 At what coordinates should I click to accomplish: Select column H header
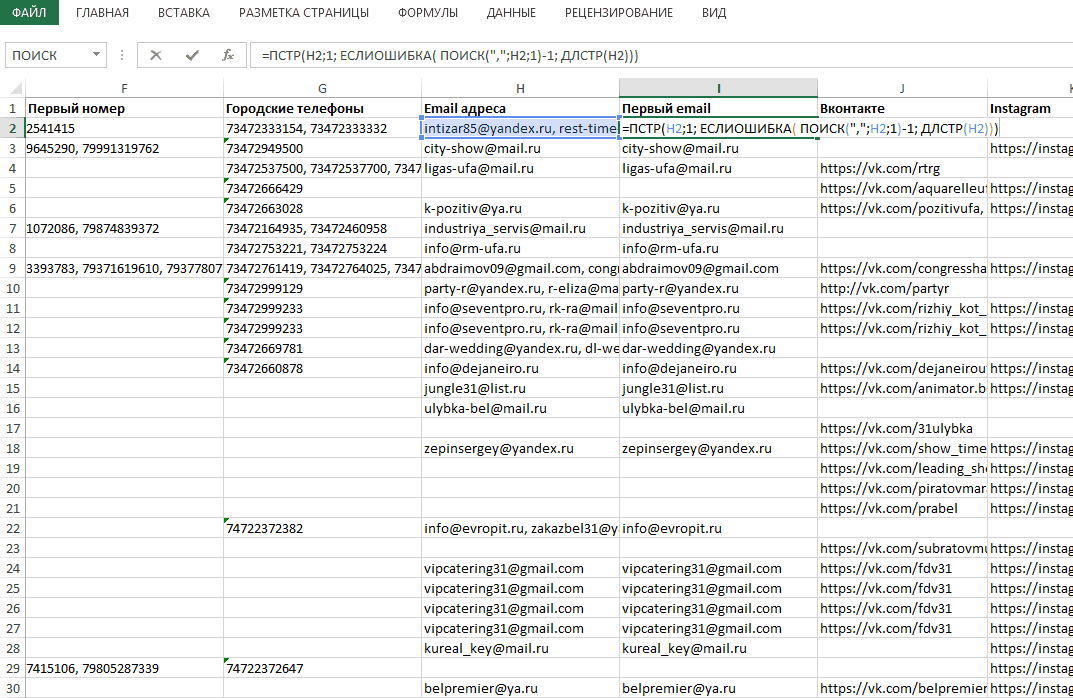point(520,88)
